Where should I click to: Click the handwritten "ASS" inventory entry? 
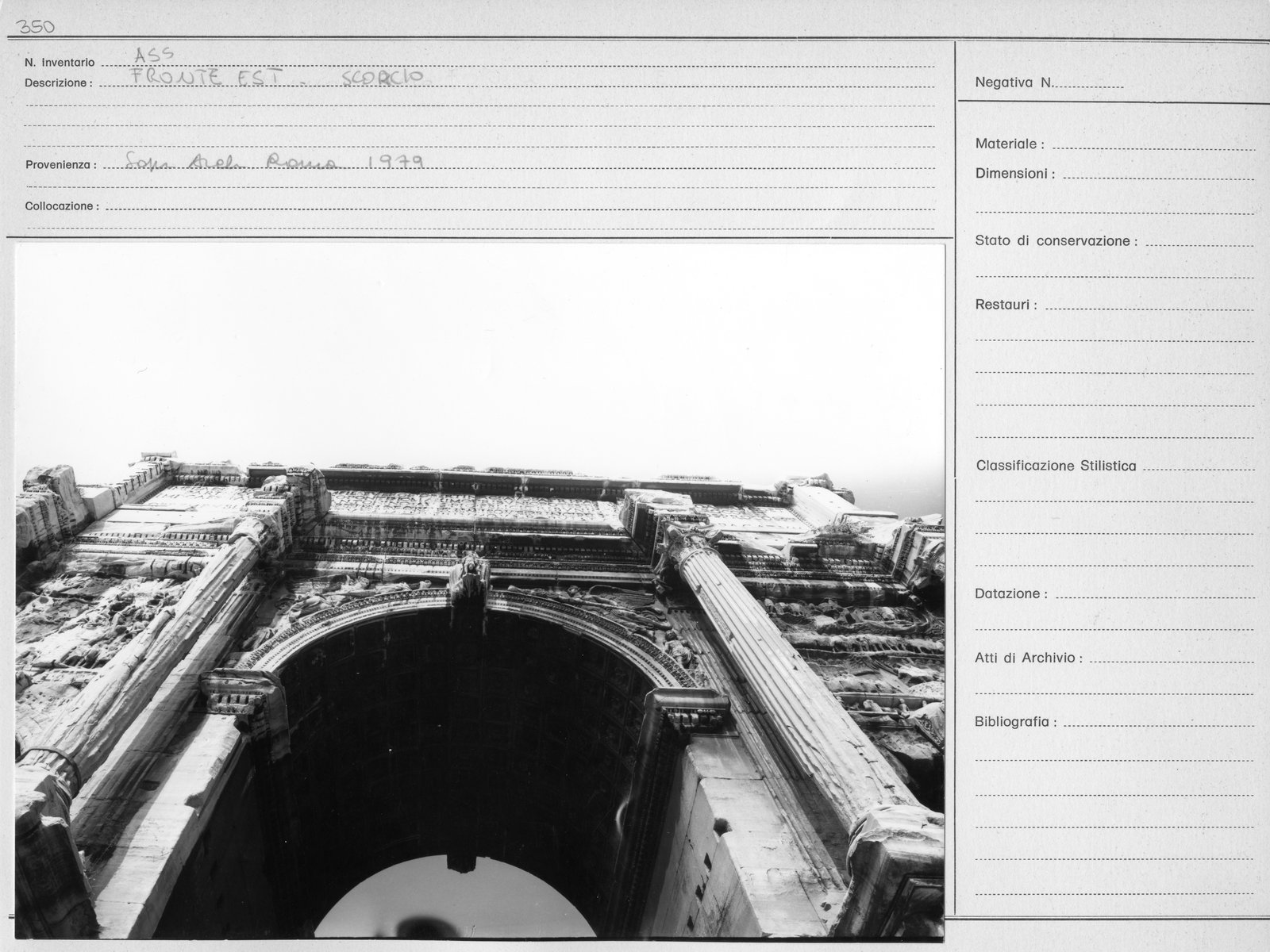(x=153, y=55)
